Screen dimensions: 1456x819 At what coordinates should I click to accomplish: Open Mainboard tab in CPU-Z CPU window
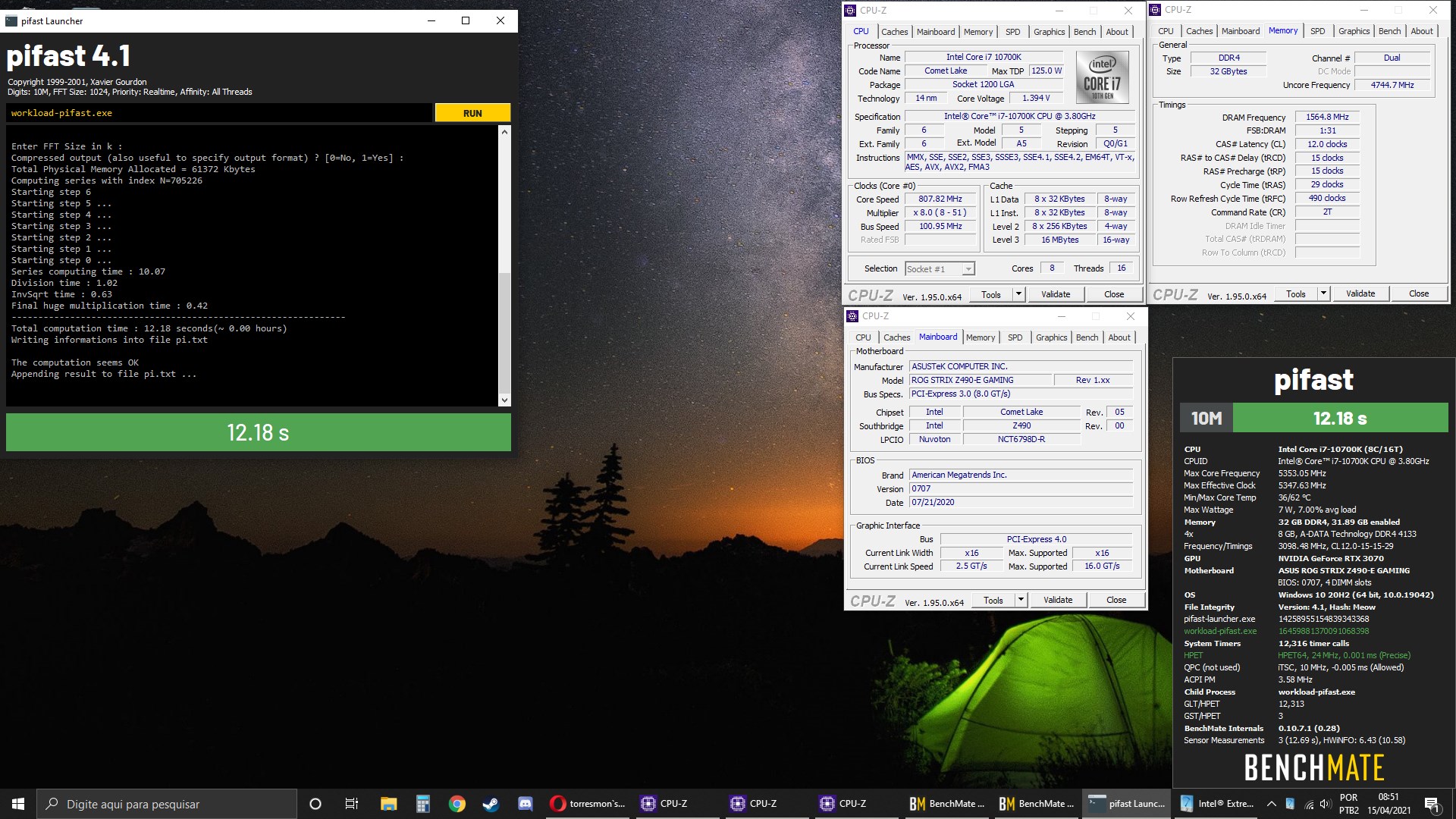pyautogui.click(x=936, y=32)
